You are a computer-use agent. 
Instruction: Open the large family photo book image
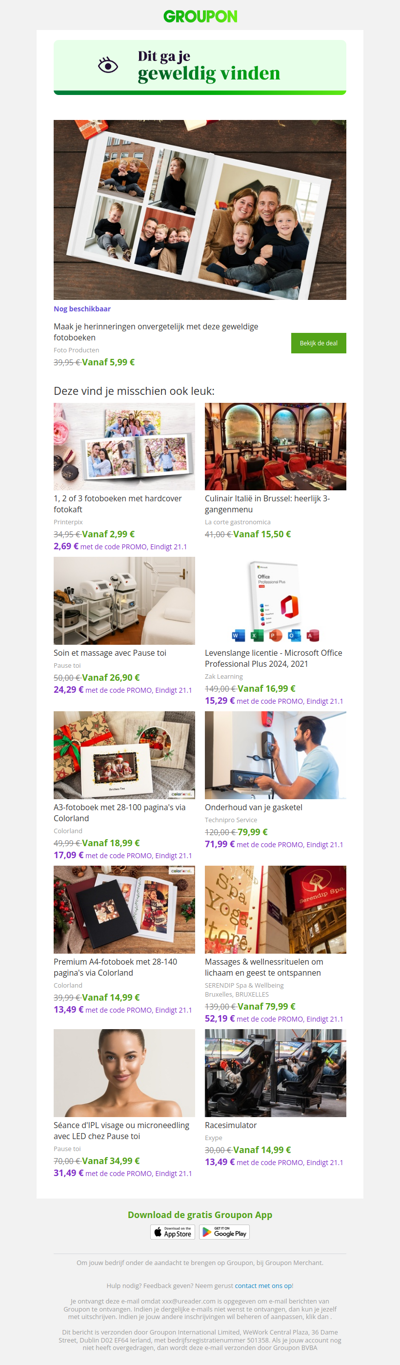click(200, 210)
